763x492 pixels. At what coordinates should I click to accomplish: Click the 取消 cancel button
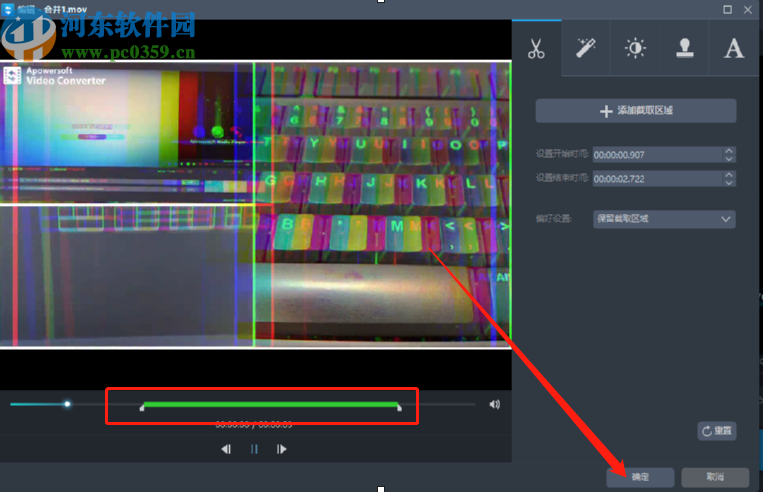[x=715, y=477]
